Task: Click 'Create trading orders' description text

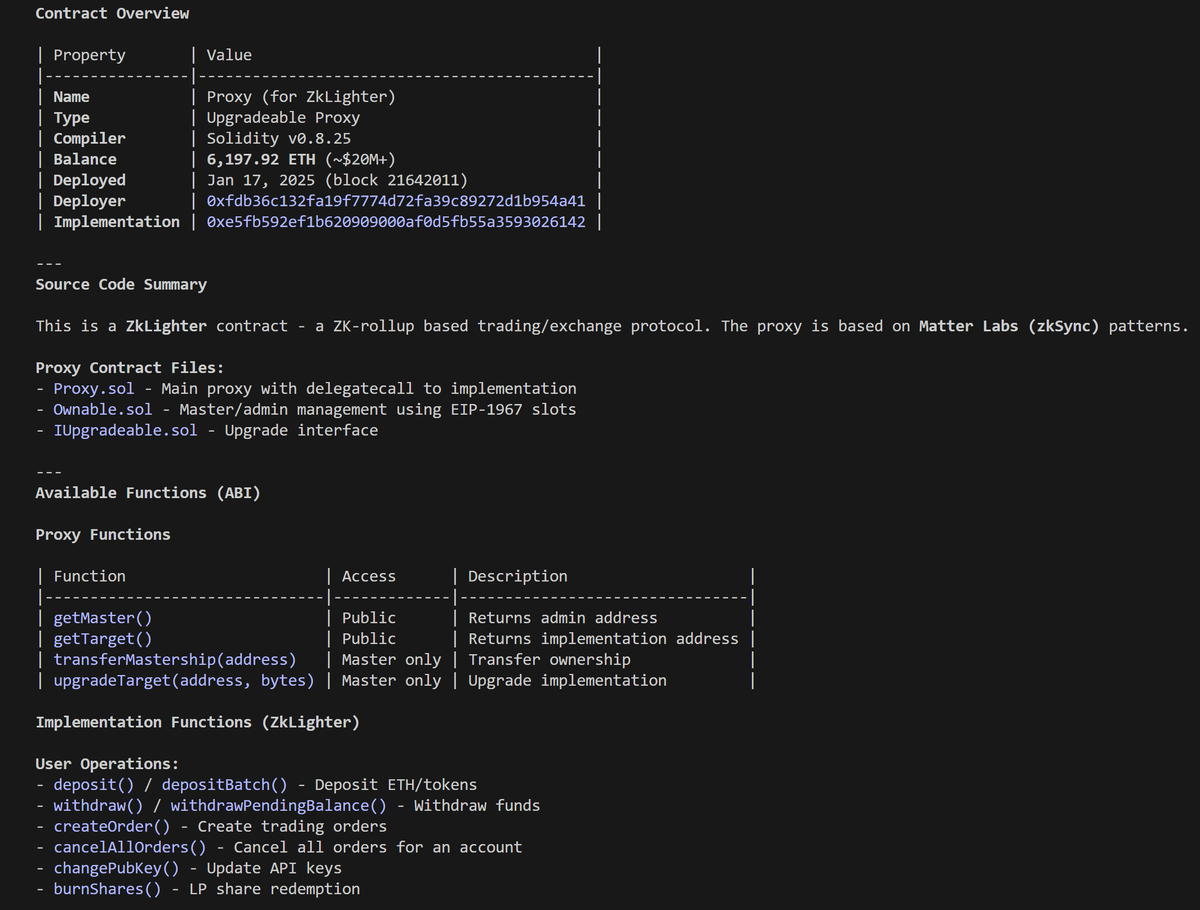Action: pyautogui.click(x=292, y=826)
